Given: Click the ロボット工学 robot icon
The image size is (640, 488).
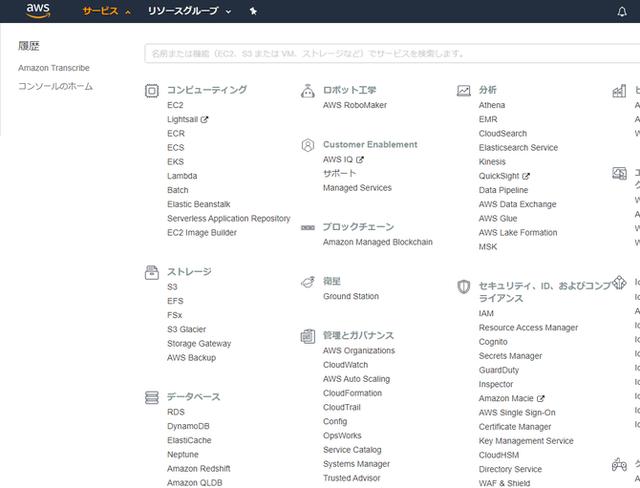Looking at the screenshot, I should click(308, 91).
